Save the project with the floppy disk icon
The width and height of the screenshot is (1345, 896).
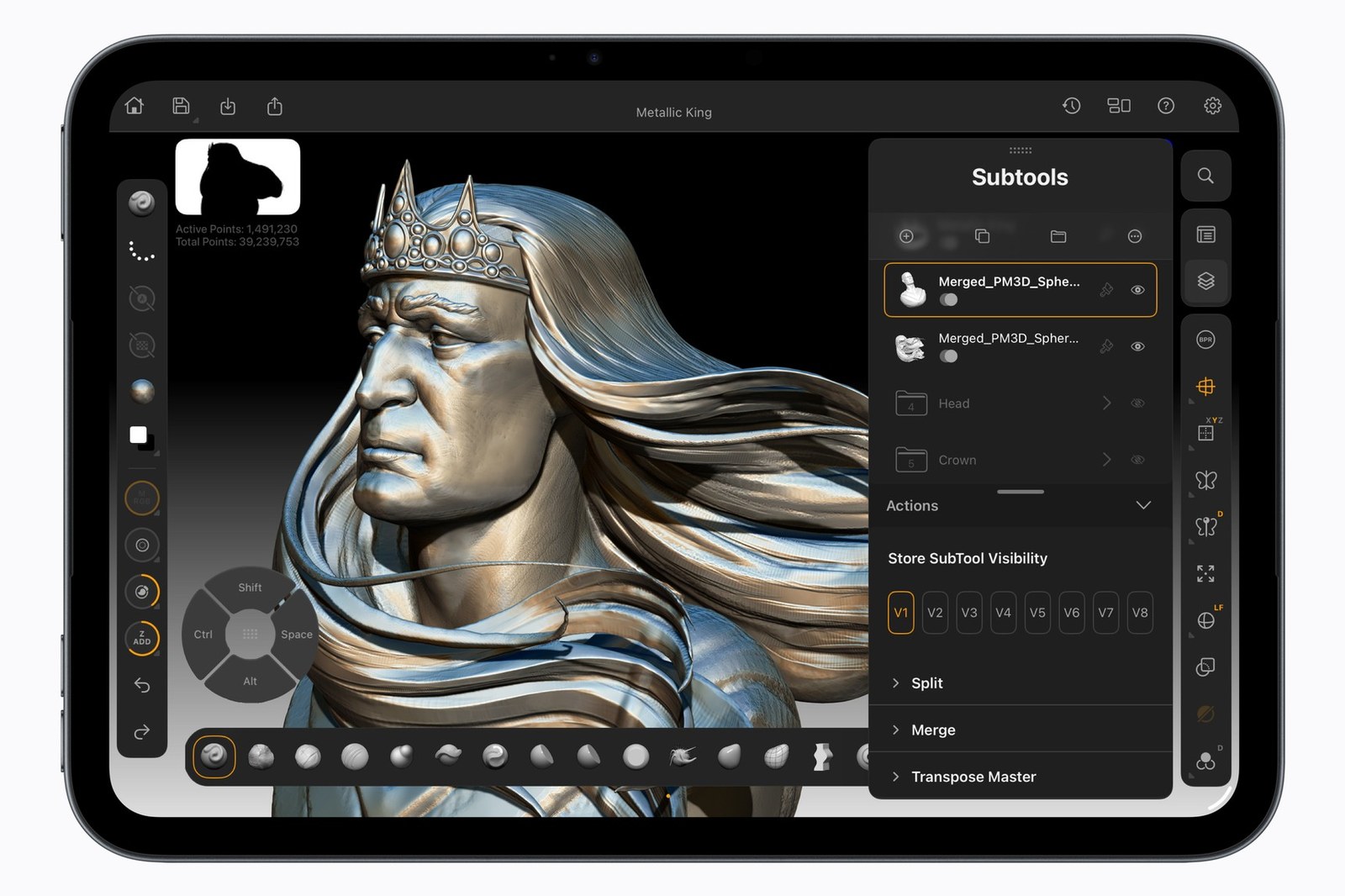coord(181,106)
